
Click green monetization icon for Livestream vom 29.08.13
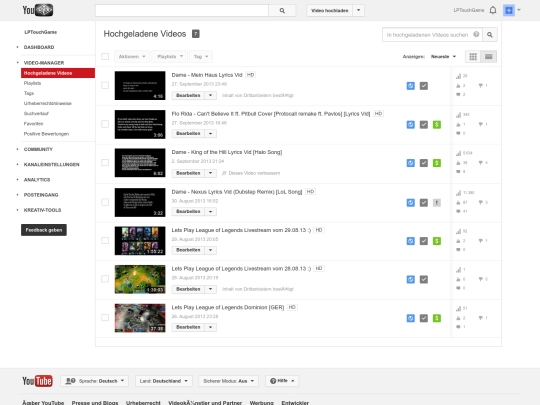pyautogui.click(x=437, y=241)
